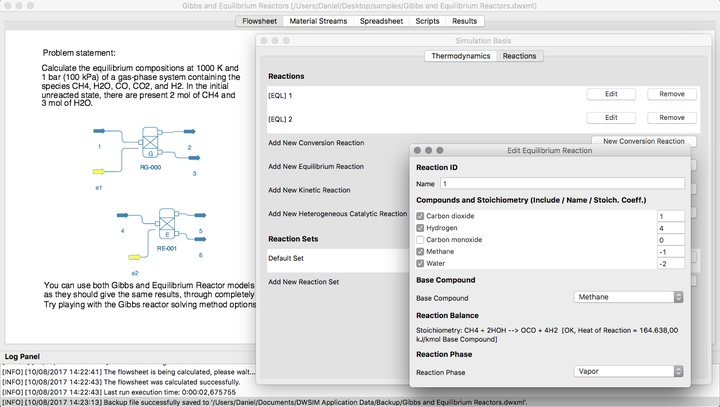Click the Problem statement heading
720x407 pixels.
click(79, 53)
